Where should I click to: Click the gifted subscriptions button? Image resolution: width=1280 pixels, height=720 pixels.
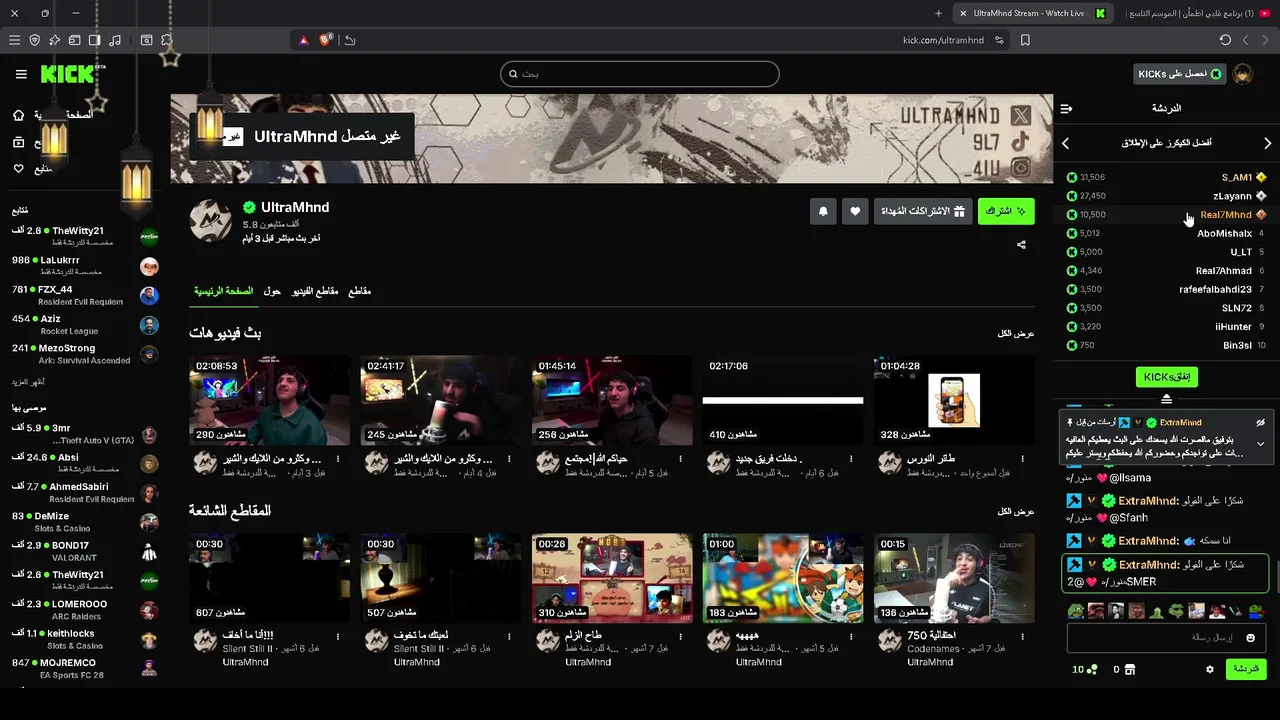922,211
